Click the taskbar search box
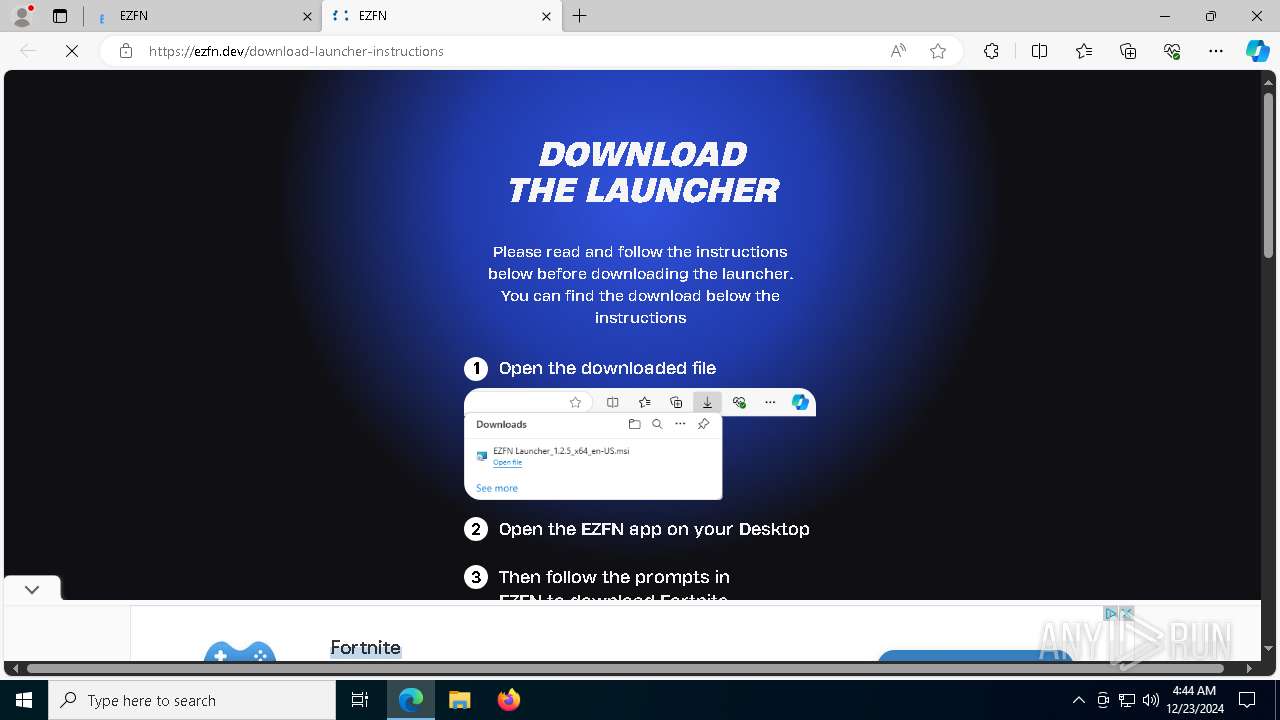 192,700
